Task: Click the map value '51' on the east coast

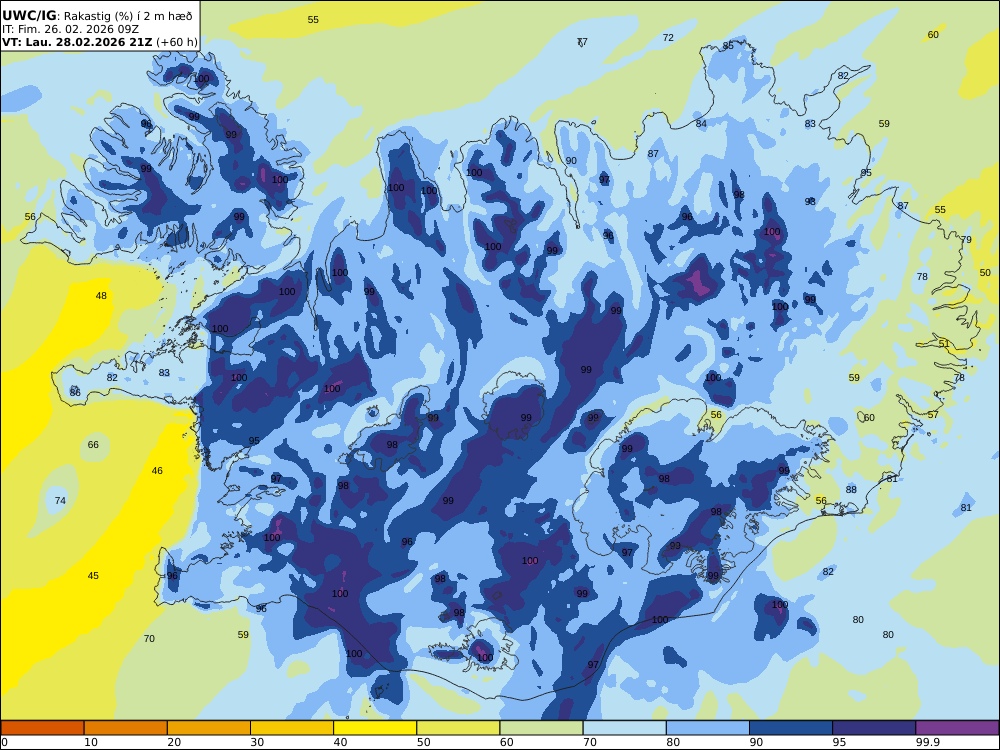Action: click(944, 344)
